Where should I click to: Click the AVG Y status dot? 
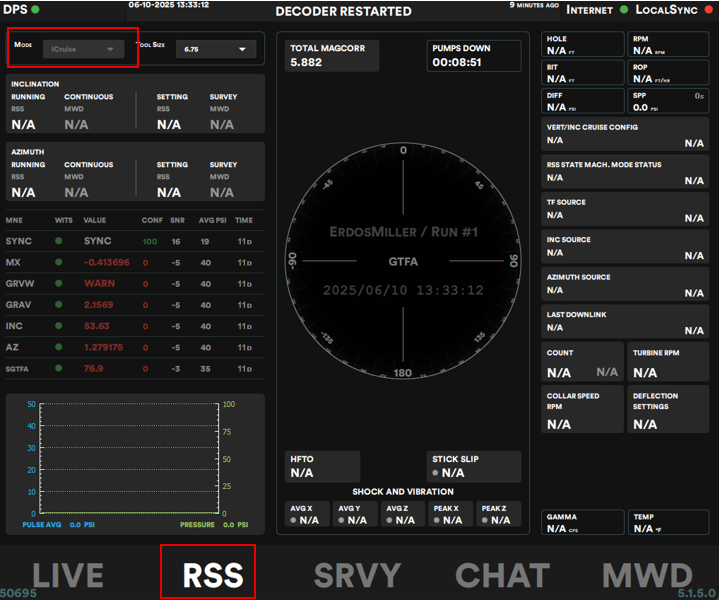click(x=341, y=520)
